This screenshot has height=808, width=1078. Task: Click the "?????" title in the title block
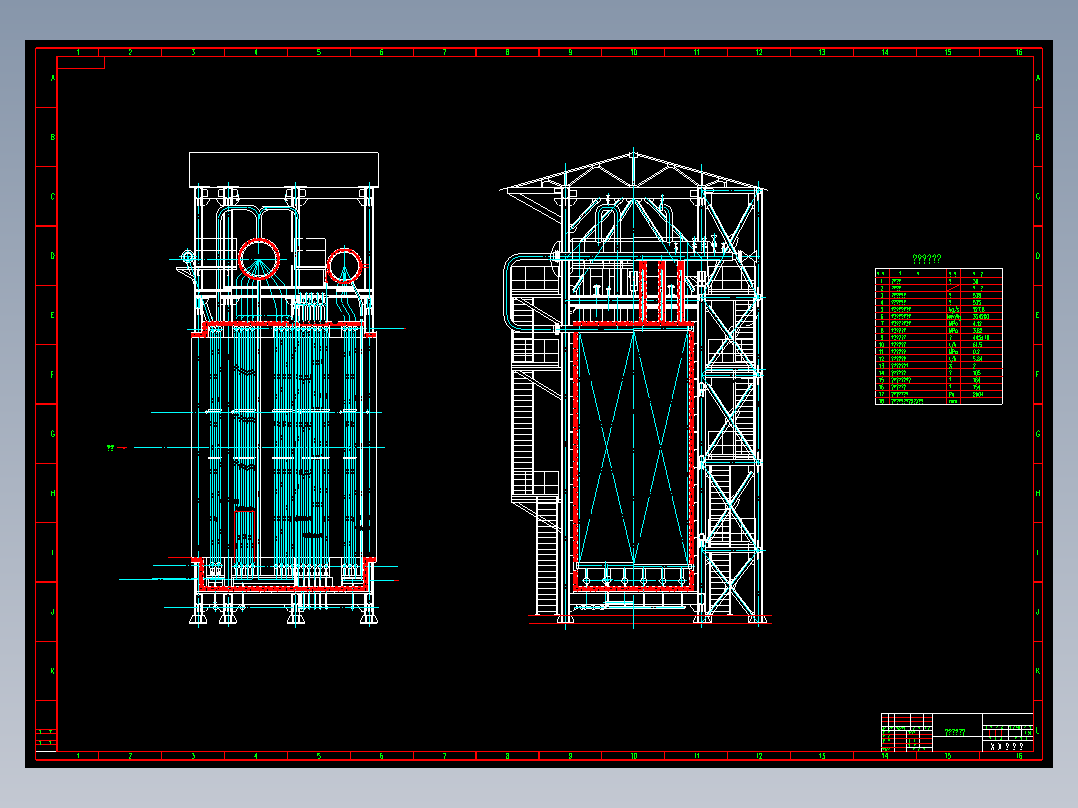tap(954, 732)
